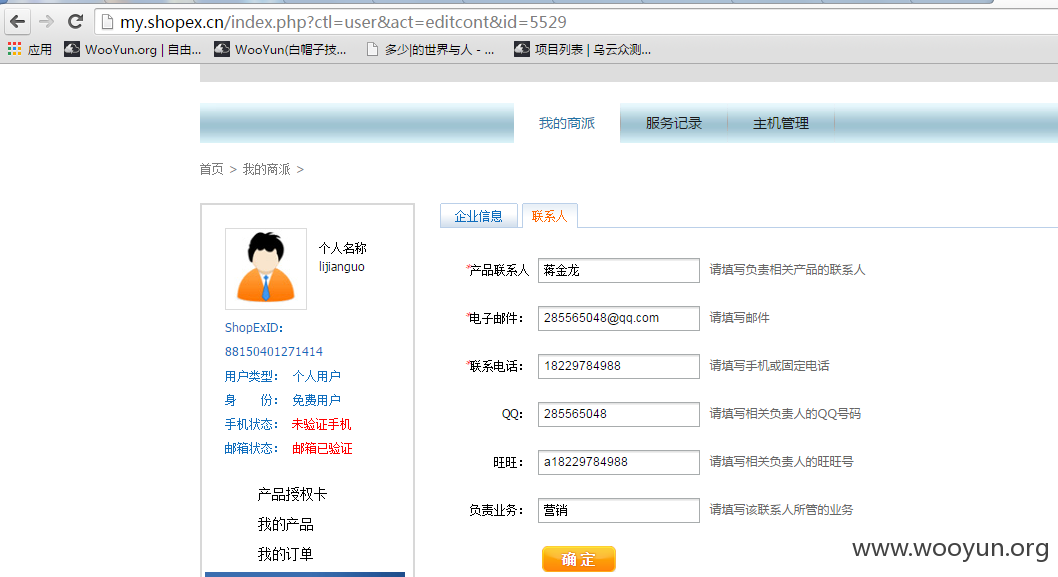Click the user avatar picture

(x=266, y=269)
